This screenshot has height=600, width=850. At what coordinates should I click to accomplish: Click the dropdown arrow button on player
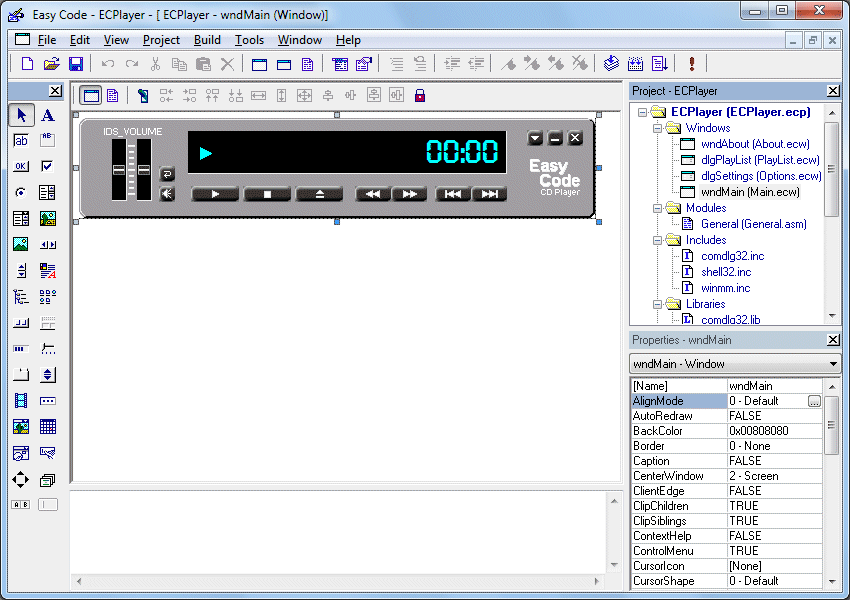535,138
